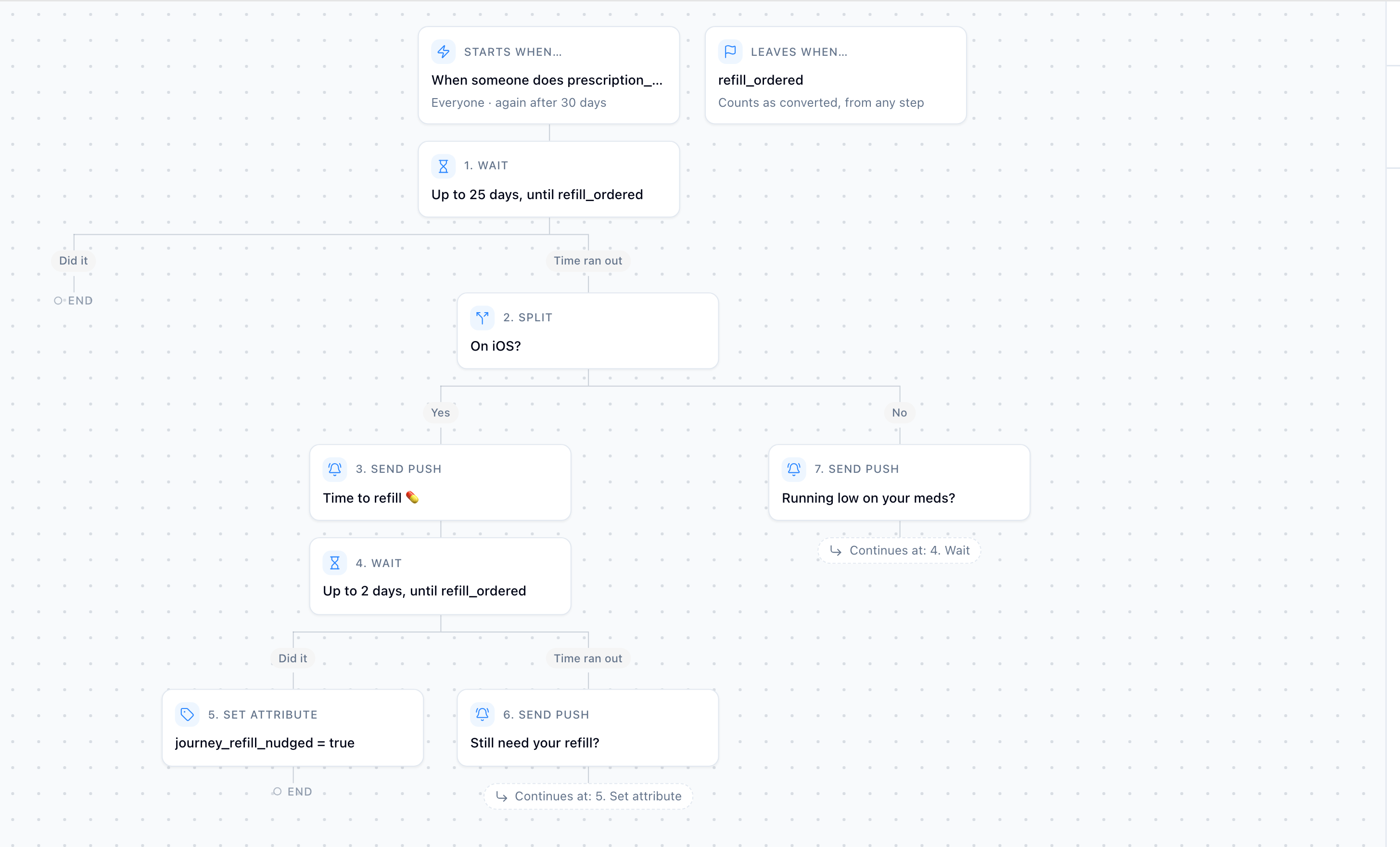Click the bell icon on step 6 Send Push
The height and width of the screenshot is (847, 1400).
[483, 715]
